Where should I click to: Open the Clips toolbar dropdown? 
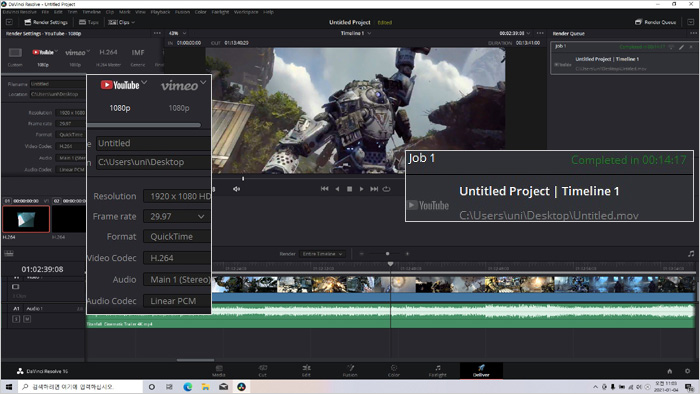tap(121, 22)
